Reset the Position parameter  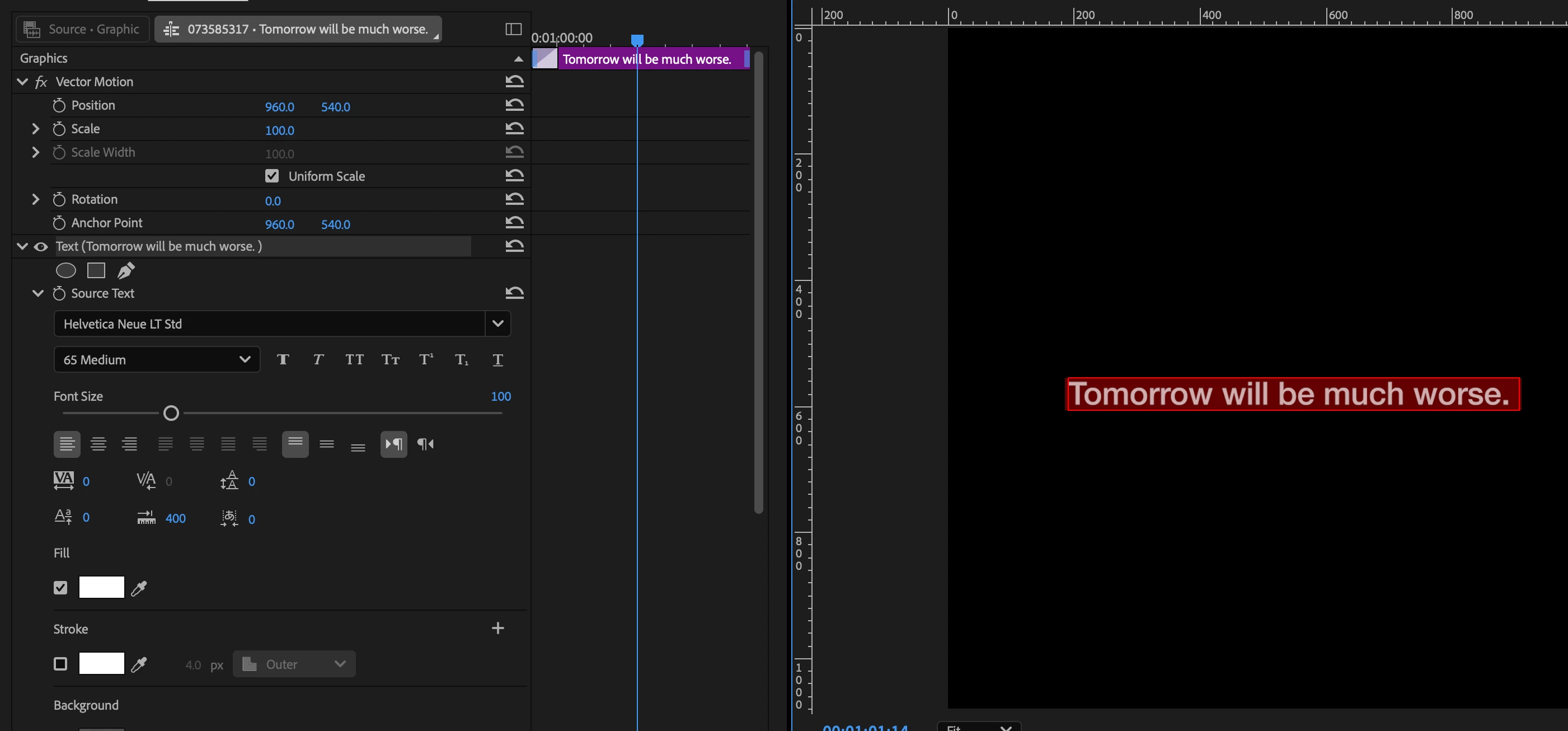point(514,105)
